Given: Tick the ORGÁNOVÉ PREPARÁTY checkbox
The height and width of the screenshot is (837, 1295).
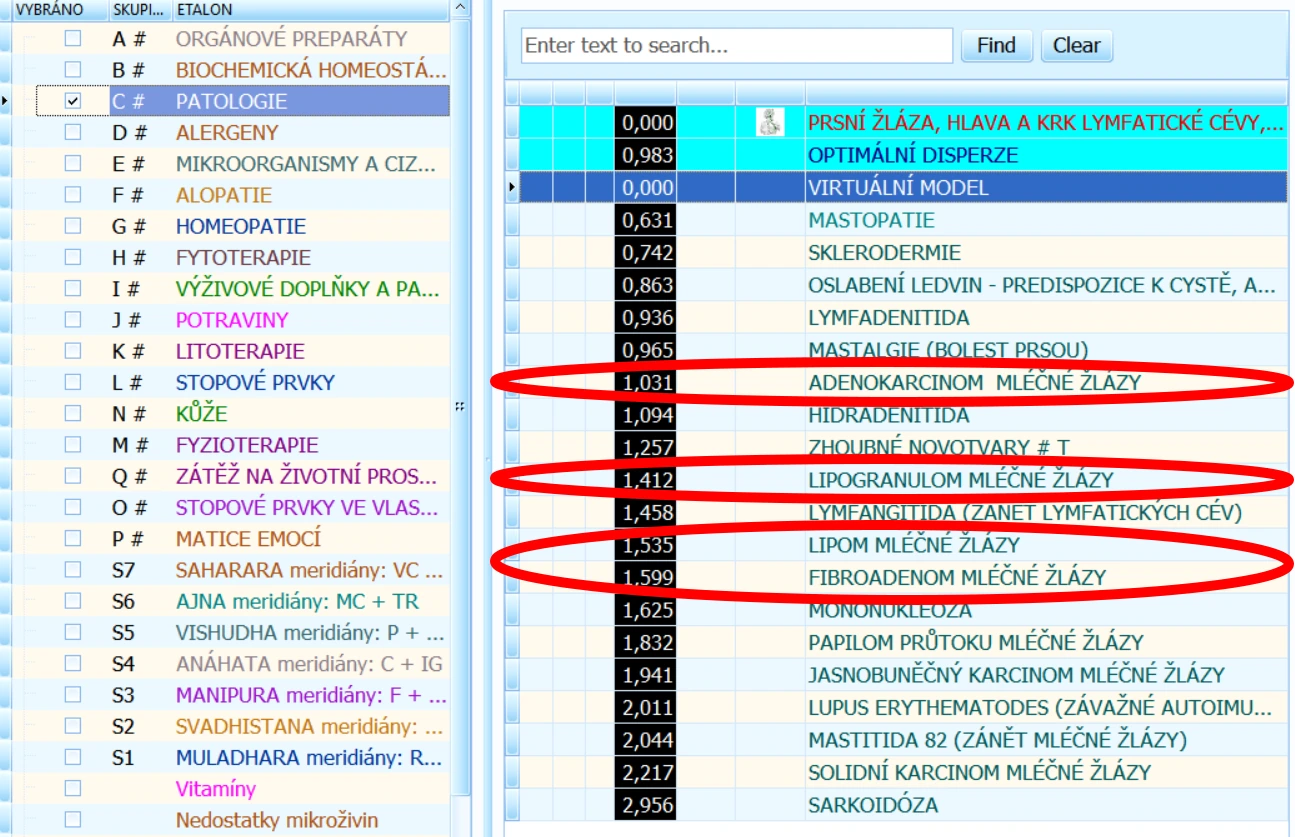Looking at the screenshot, I should [72, 39].
